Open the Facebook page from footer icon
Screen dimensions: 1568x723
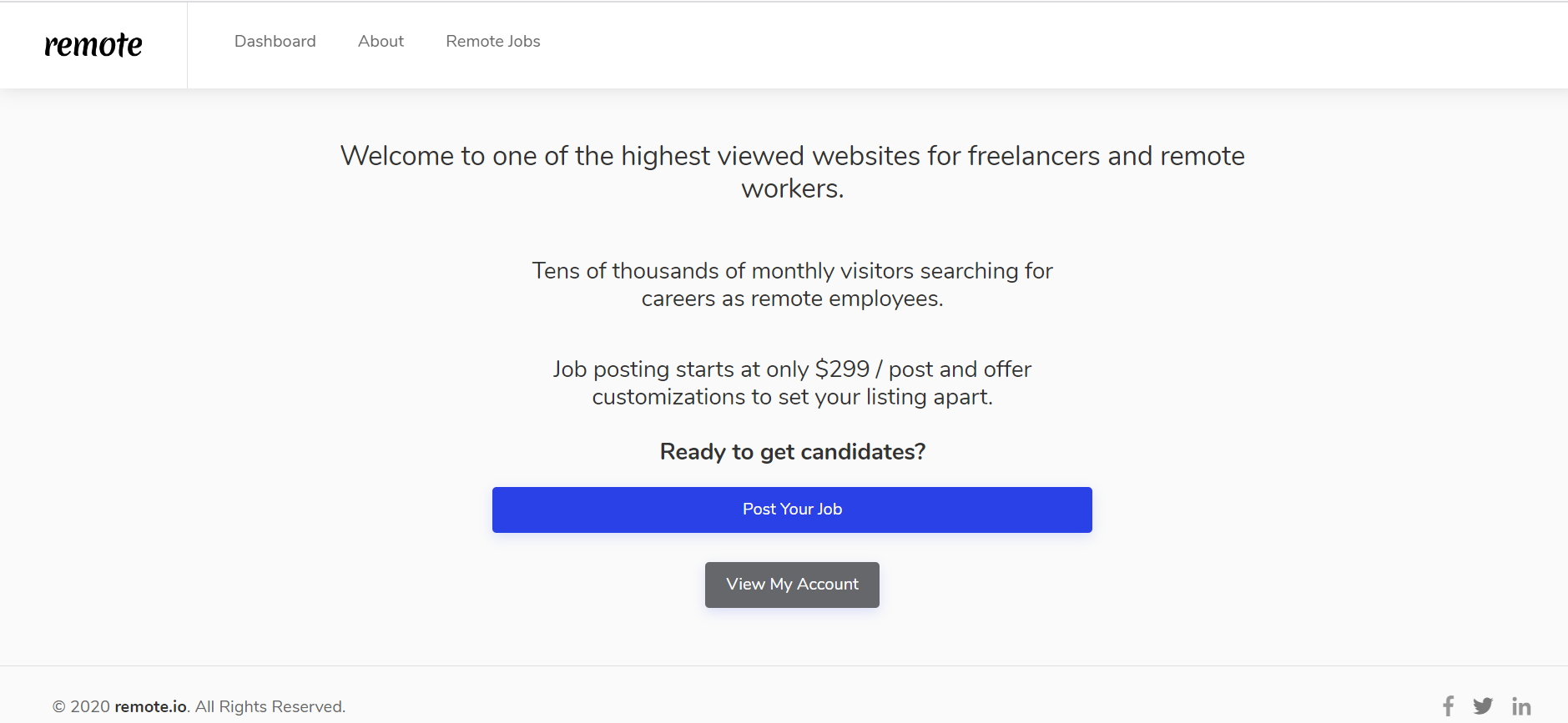coord(1448,706)
